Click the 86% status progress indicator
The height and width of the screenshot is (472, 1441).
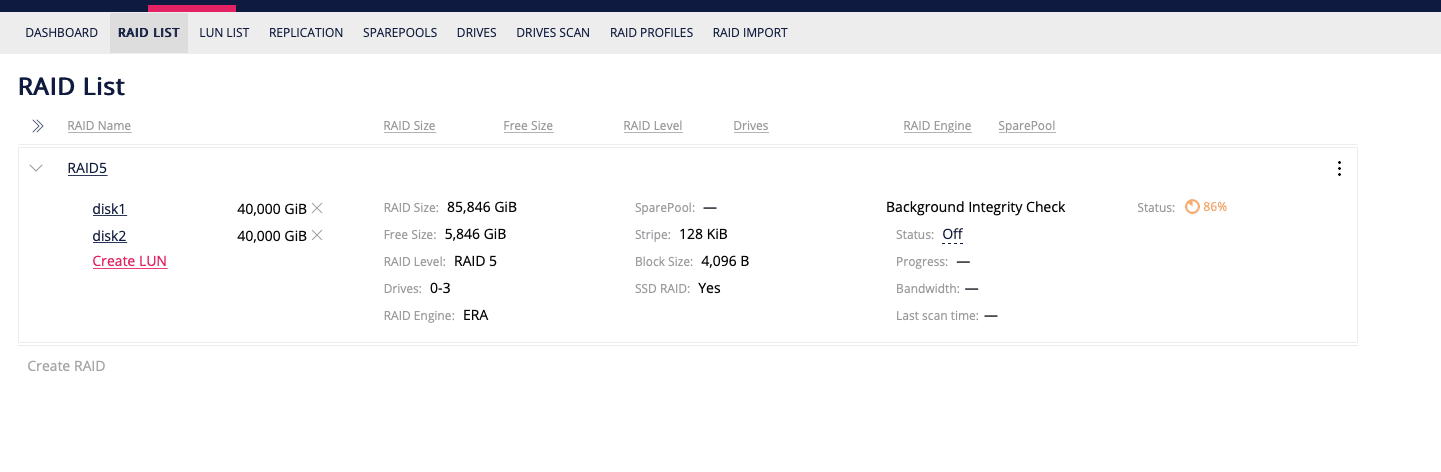click(1206, 207)
